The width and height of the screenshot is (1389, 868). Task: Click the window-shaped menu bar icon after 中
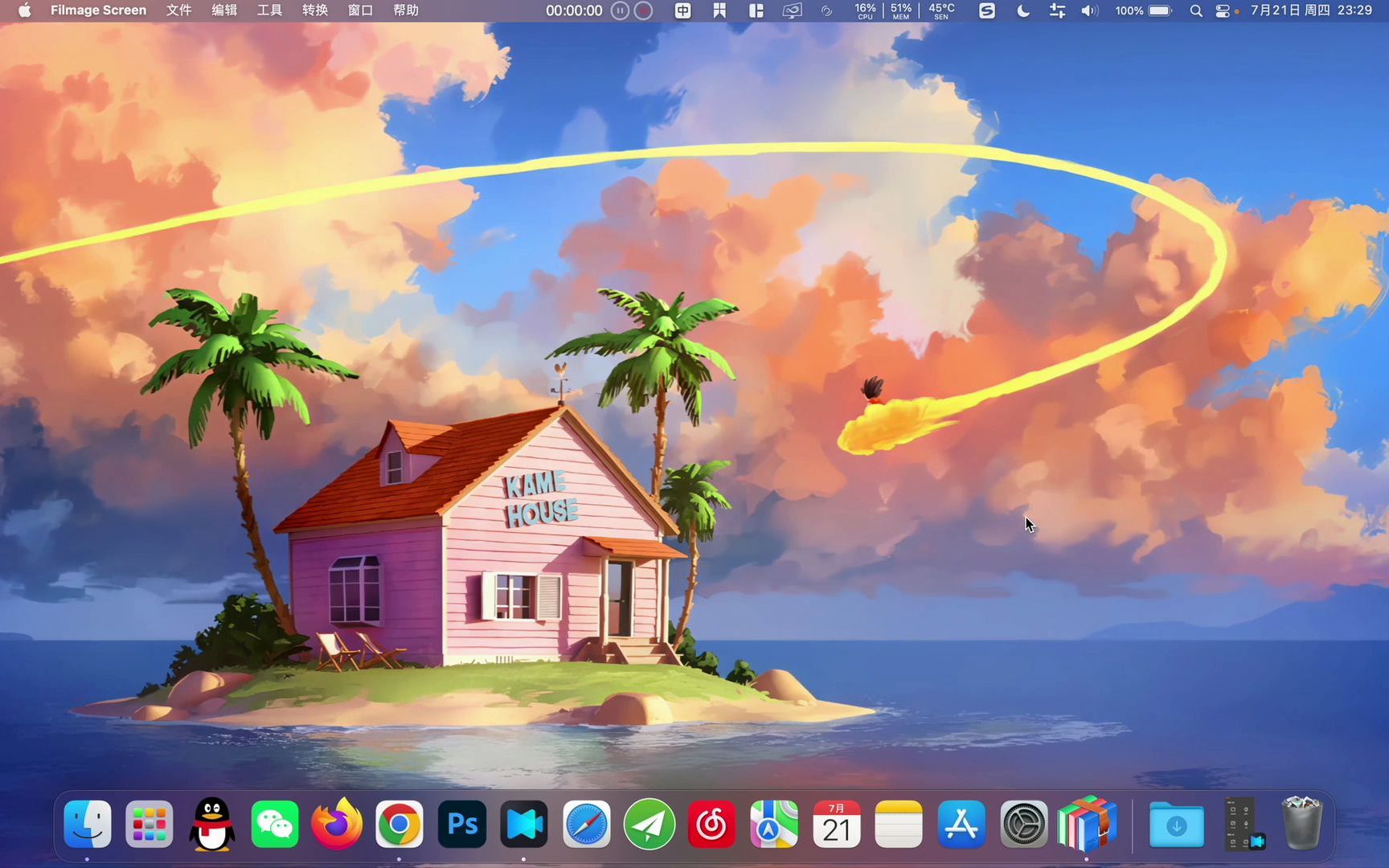[719, 10]
